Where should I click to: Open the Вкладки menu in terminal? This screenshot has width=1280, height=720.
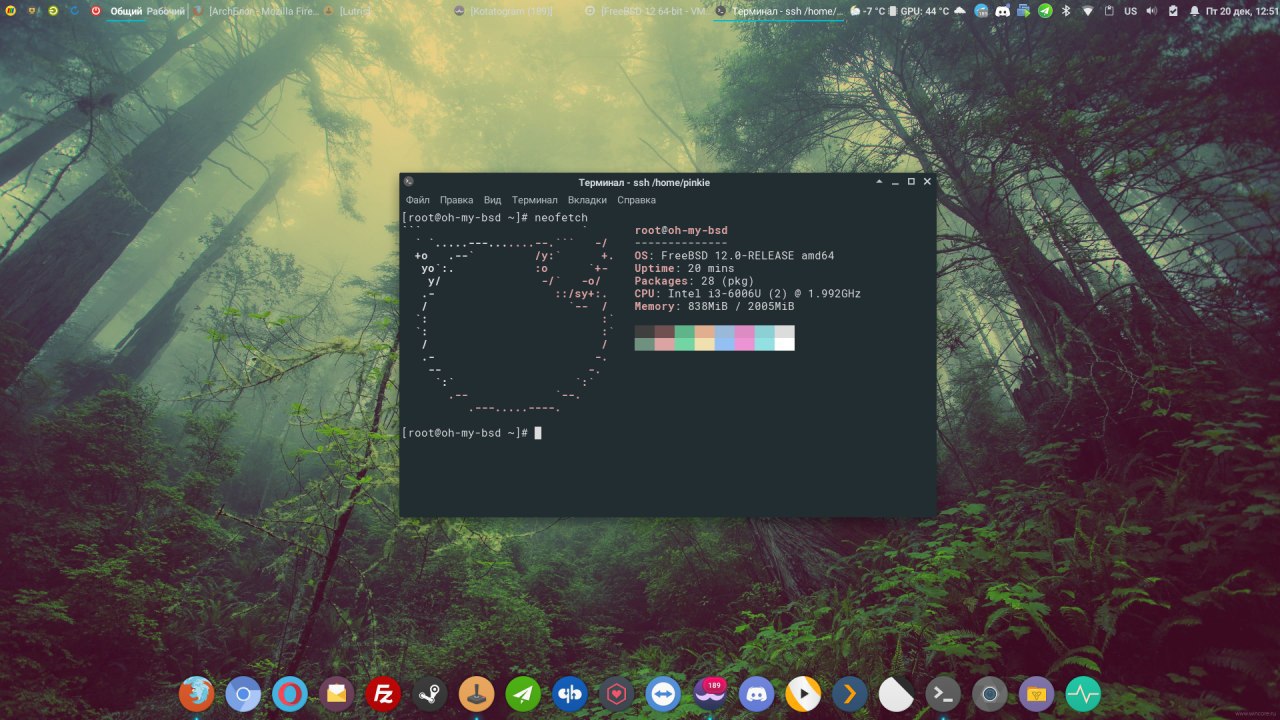587,200
